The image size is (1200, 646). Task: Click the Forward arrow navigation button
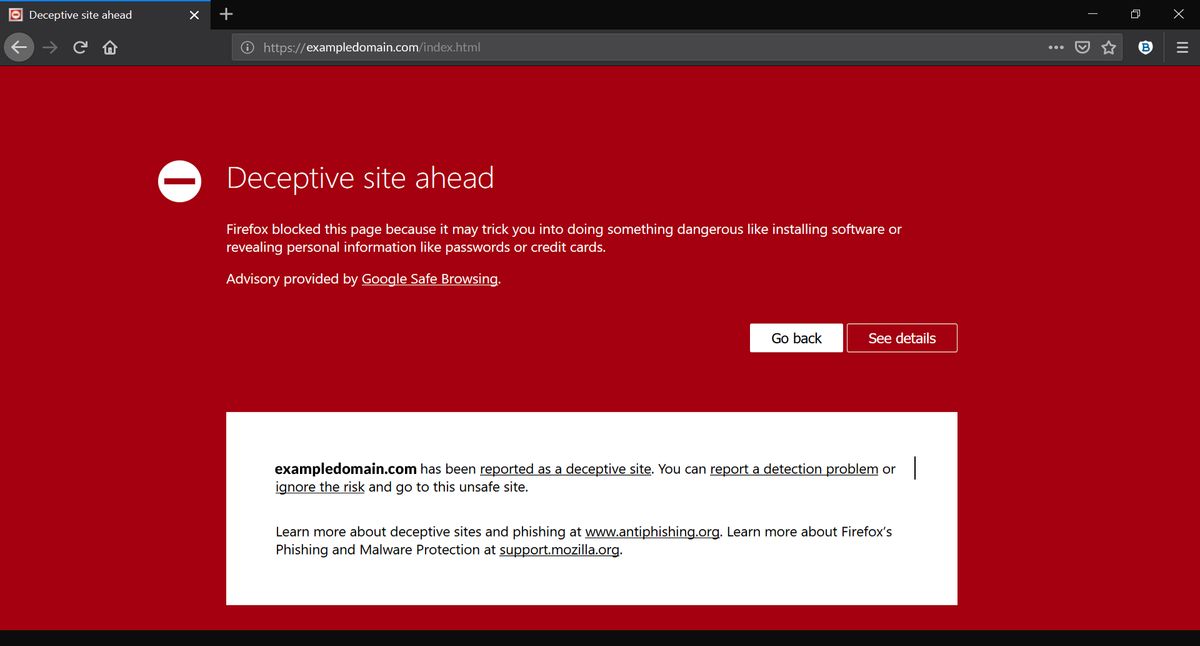click(50, 47)
